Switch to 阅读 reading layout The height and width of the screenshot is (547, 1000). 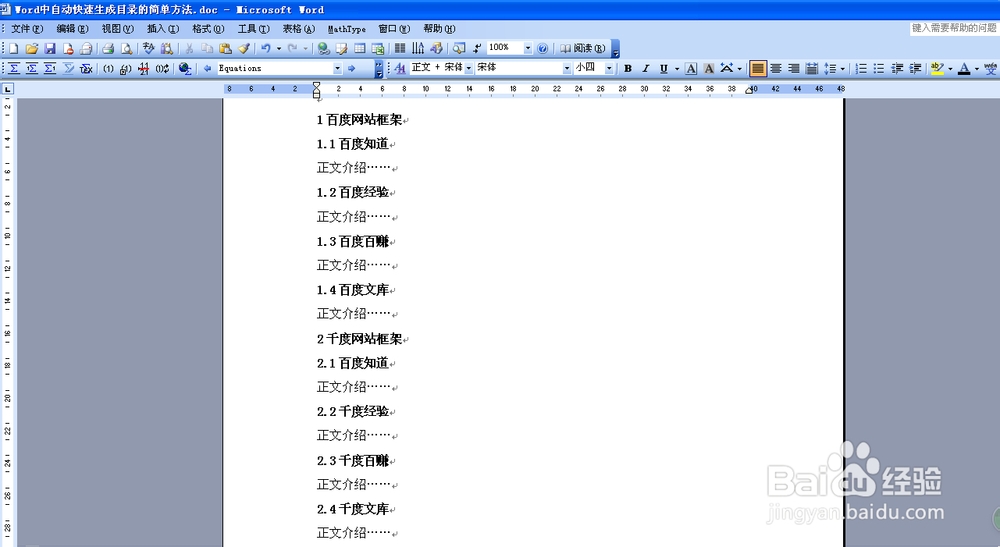583,48
